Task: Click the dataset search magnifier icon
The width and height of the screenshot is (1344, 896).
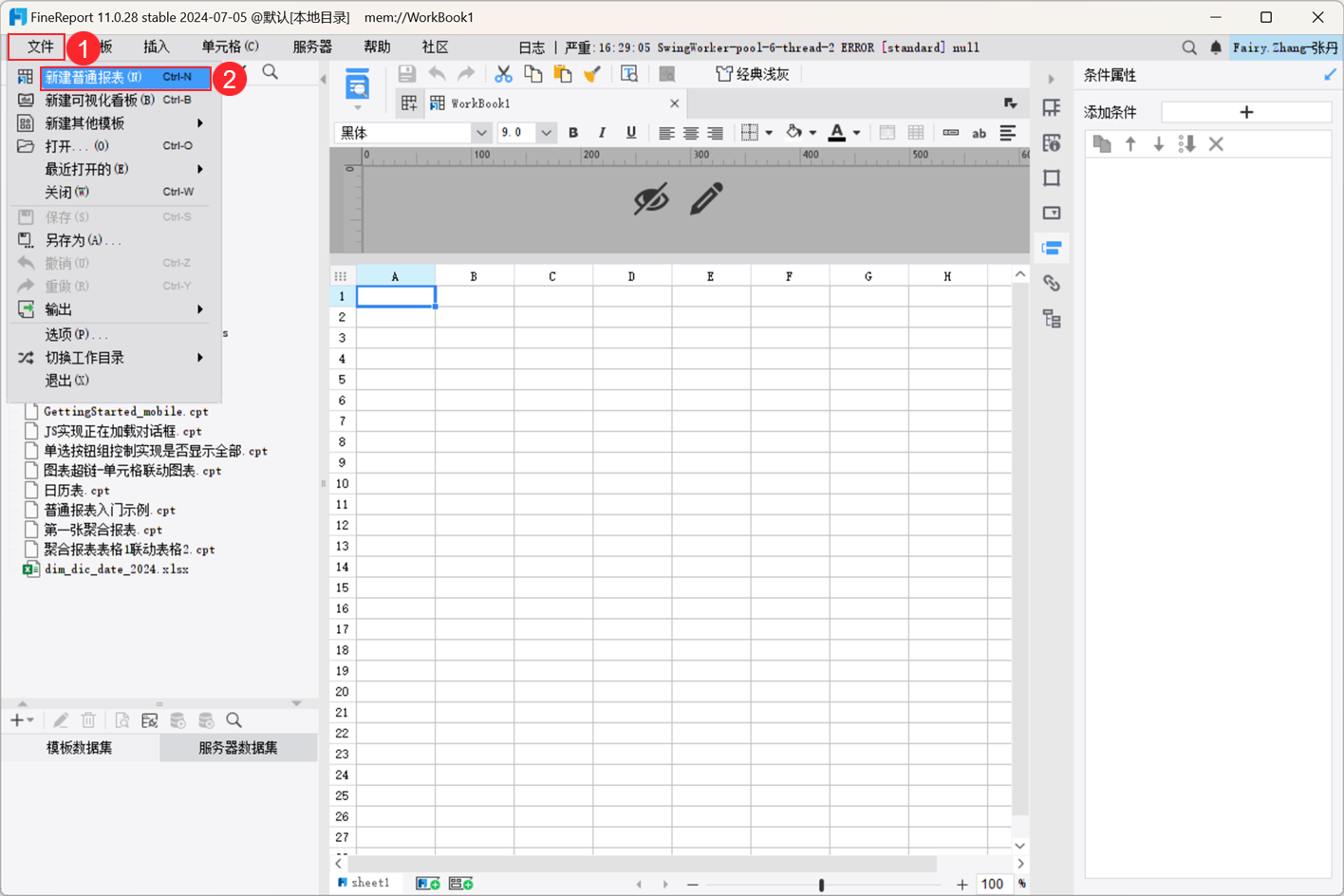Action: pos(233,721)
